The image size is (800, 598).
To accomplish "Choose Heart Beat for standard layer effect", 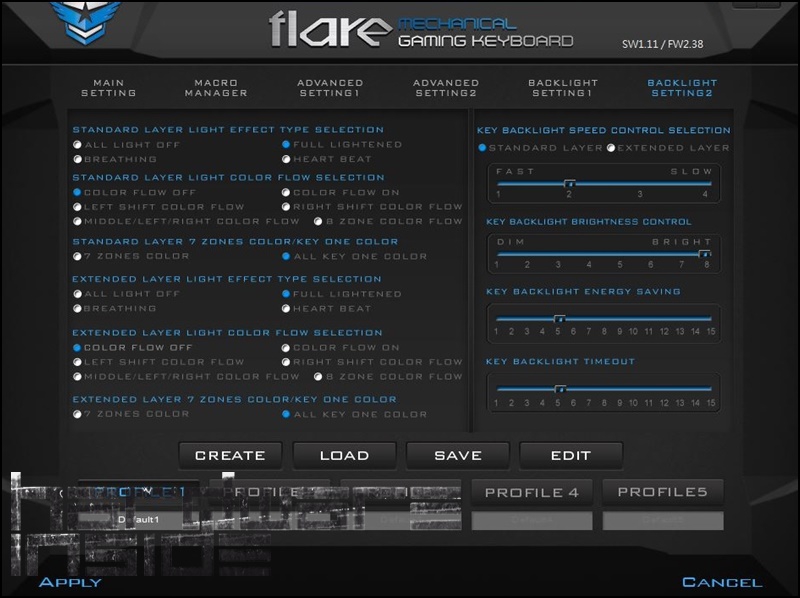I will (x=286, y=159).
